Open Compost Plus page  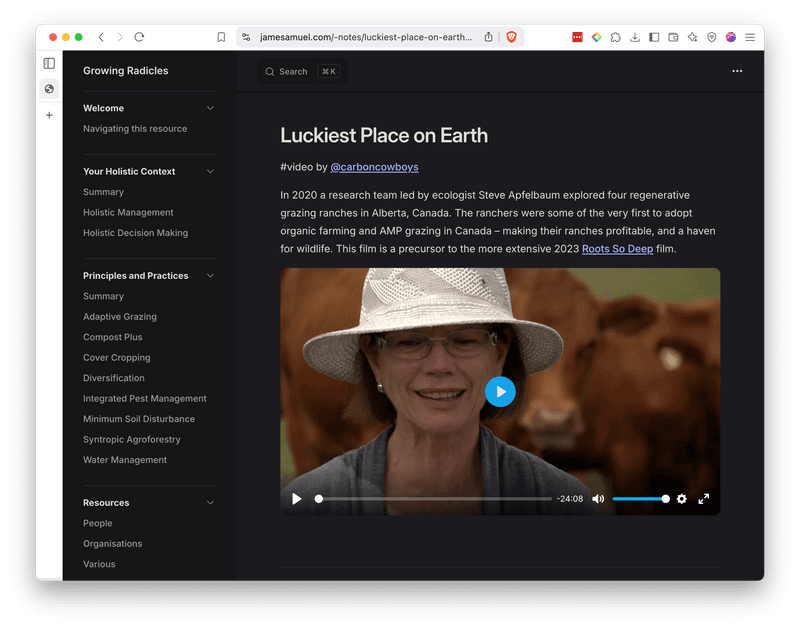click(x=113, y=337)
